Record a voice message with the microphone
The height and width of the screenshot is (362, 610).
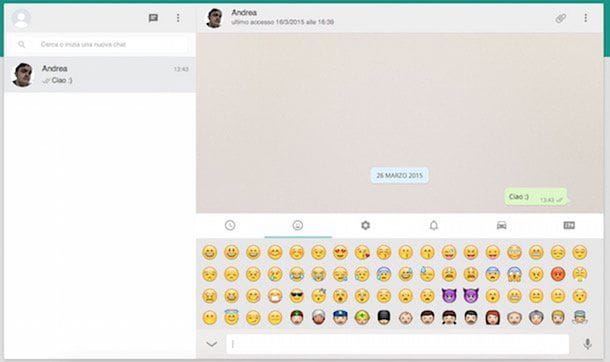pos(588,344)
